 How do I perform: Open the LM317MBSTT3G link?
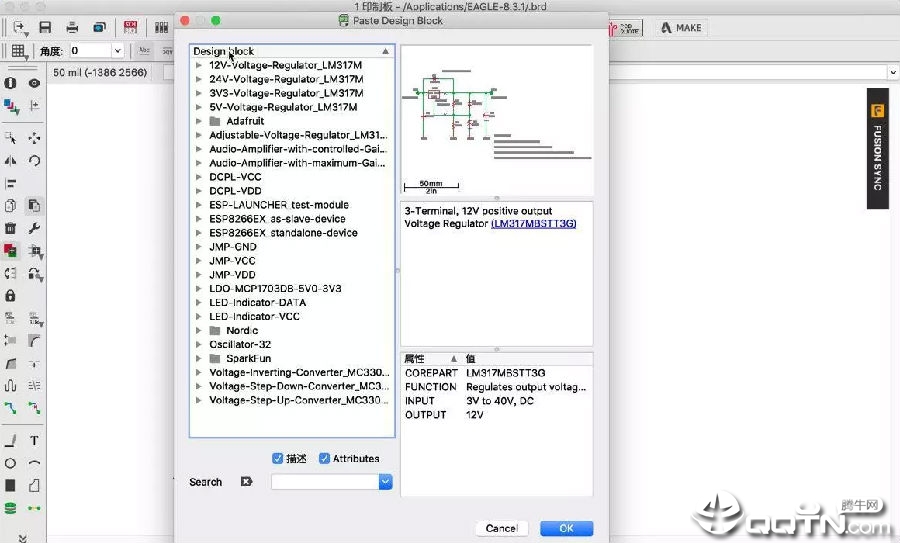click(534, 224)
